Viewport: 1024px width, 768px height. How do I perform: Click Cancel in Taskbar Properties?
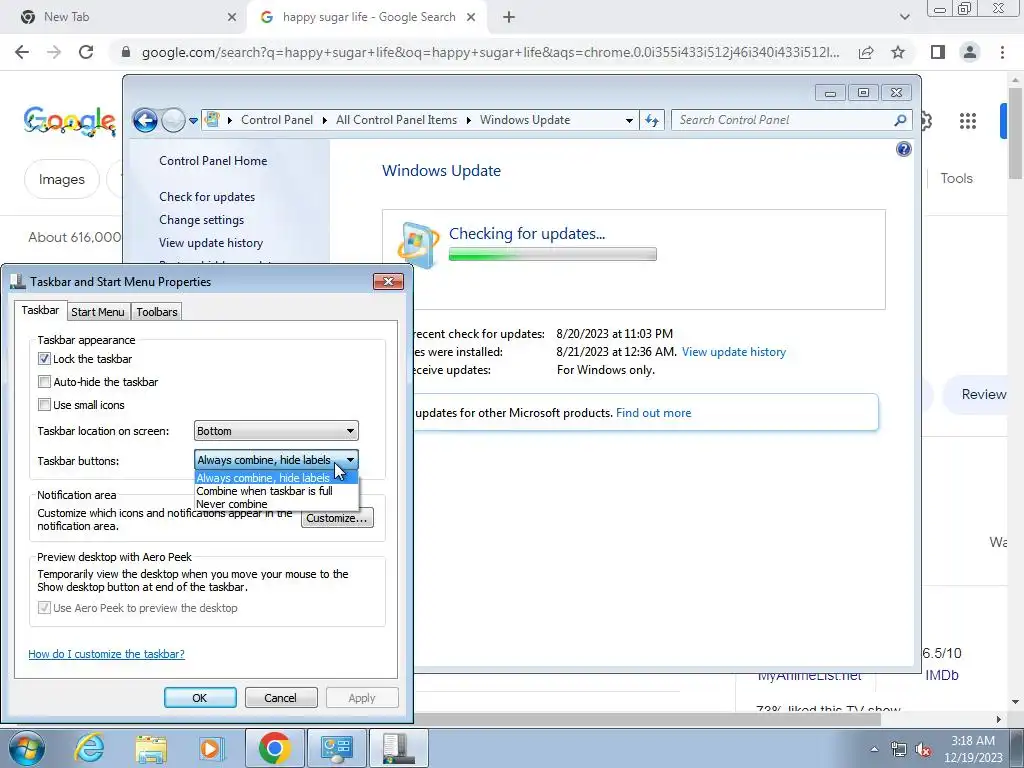pos(281,697)
